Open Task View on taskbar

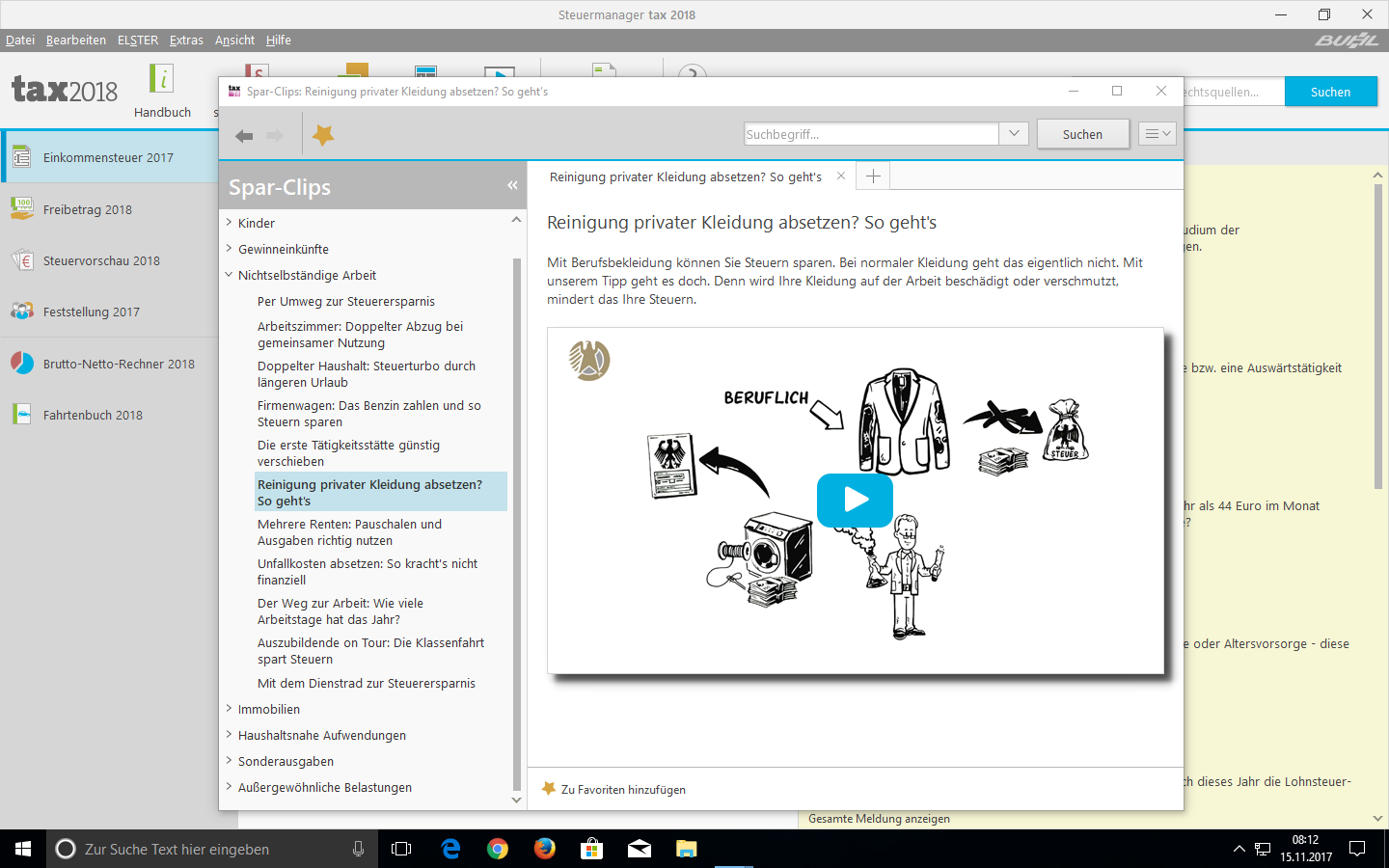[401, 849]
